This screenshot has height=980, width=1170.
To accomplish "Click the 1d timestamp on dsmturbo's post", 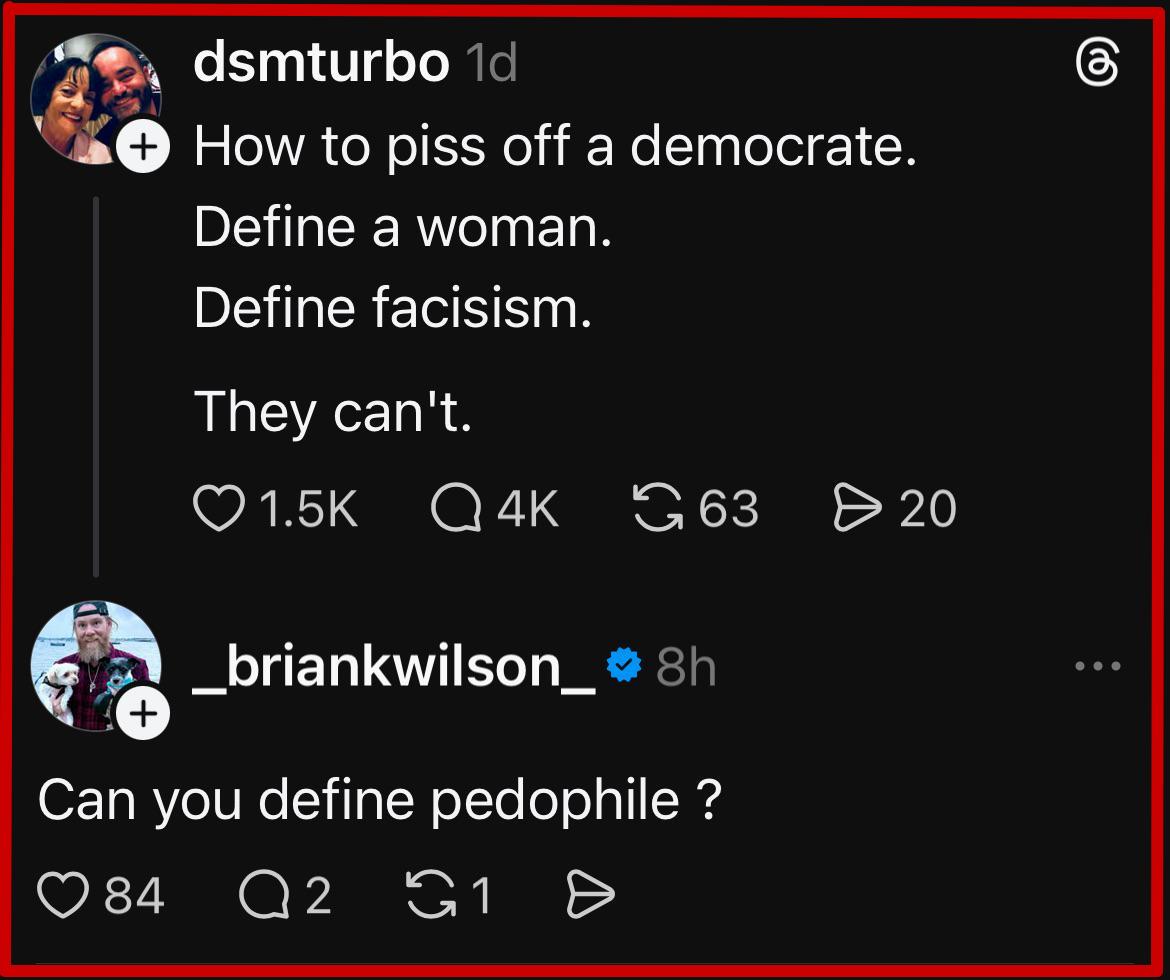I will click(492, 64).
